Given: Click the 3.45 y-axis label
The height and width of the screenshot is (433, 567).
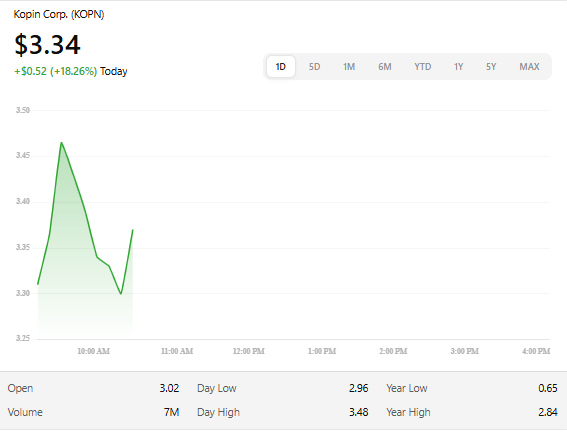Looking at the screenshot, I should [23, 155].
